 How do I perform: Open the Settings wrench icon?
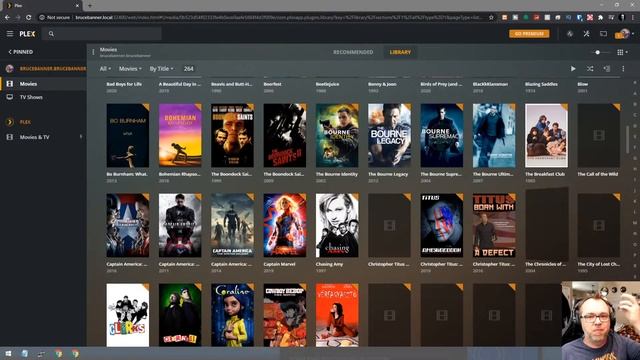(587, 34)
